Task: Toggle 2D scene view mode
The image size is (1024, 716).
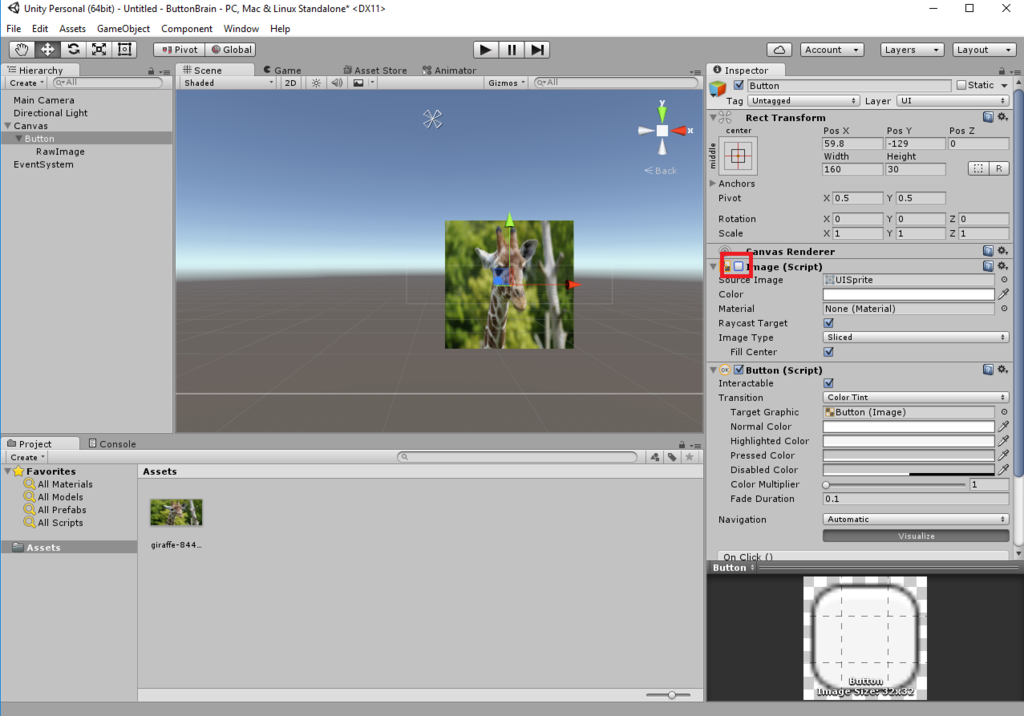Action: tap(291, 83)
